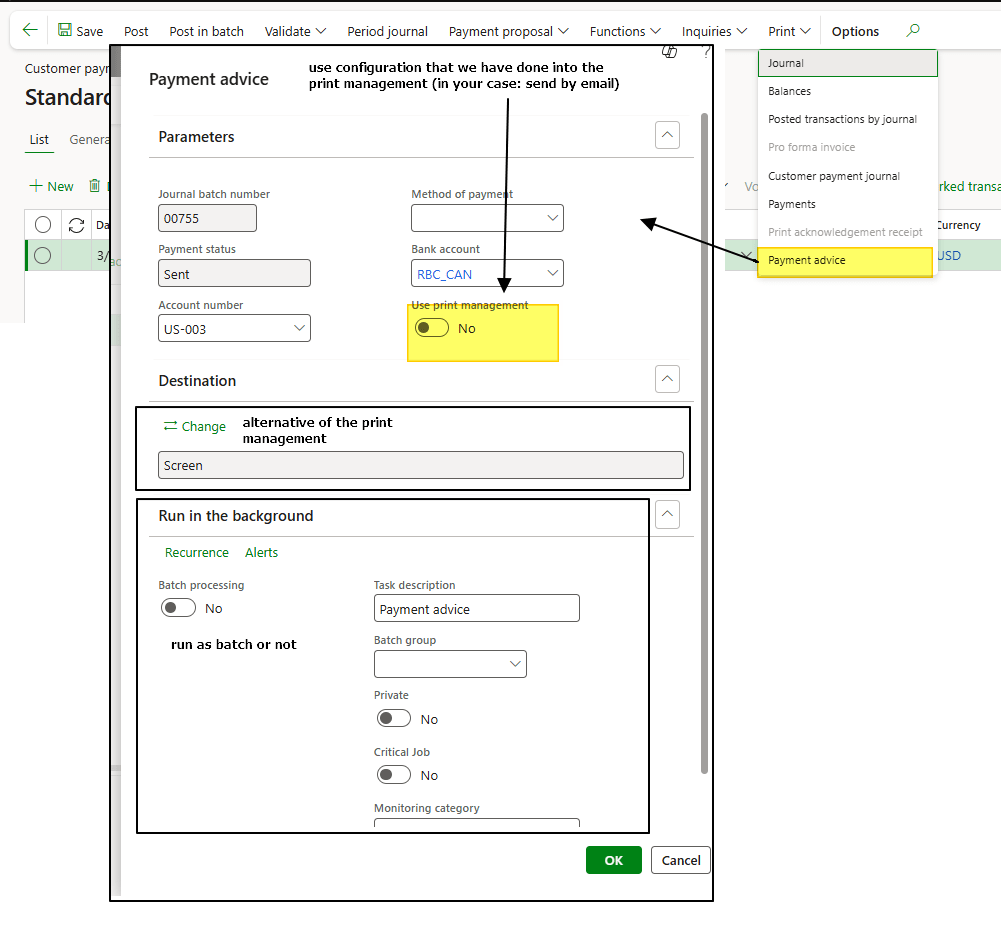The width and height of the screenshot is (1001, 926).
Task: Click the Task description input field
Action: click(477, 609)
